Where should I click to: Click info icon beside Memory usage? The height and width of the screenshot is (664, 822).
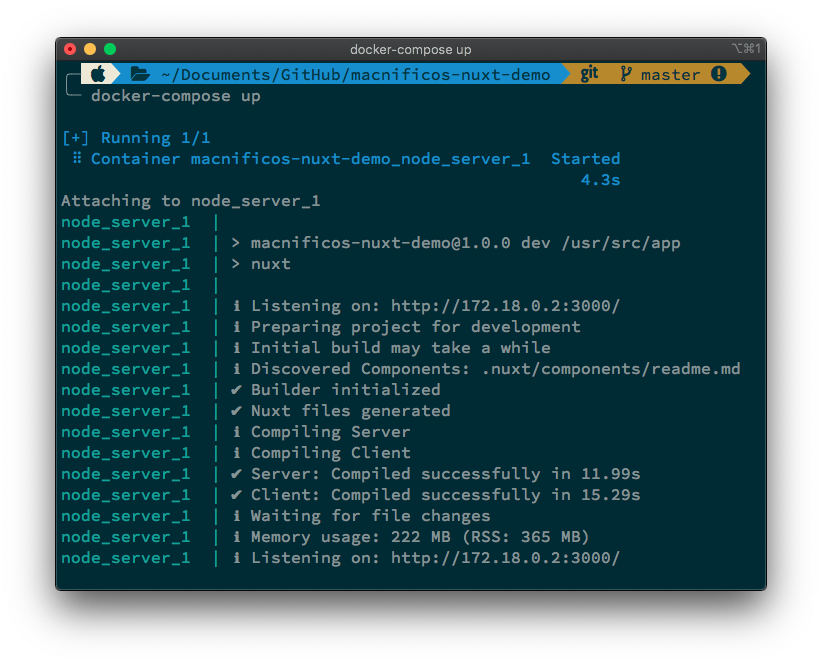tap(237, 537)
